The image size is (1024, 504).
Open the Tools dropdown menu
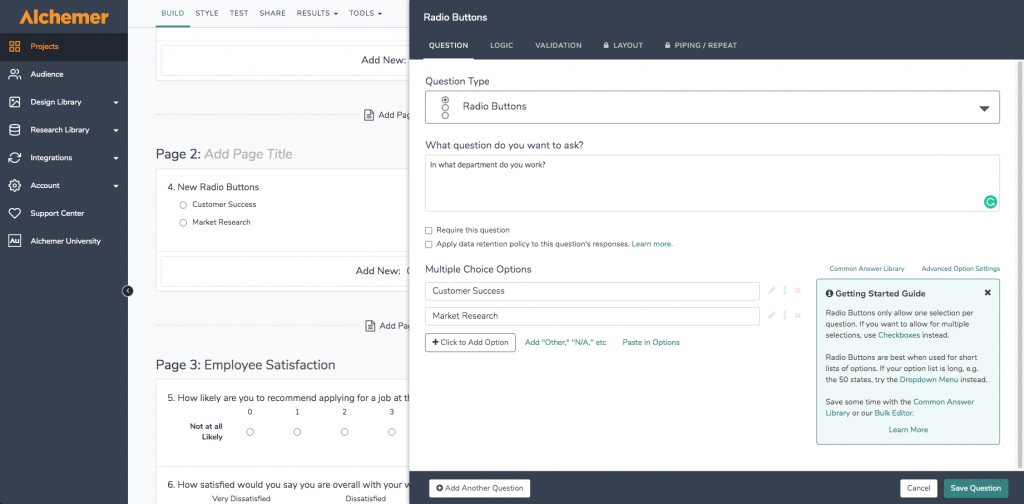pyautogui.click(x=366, y=13)
